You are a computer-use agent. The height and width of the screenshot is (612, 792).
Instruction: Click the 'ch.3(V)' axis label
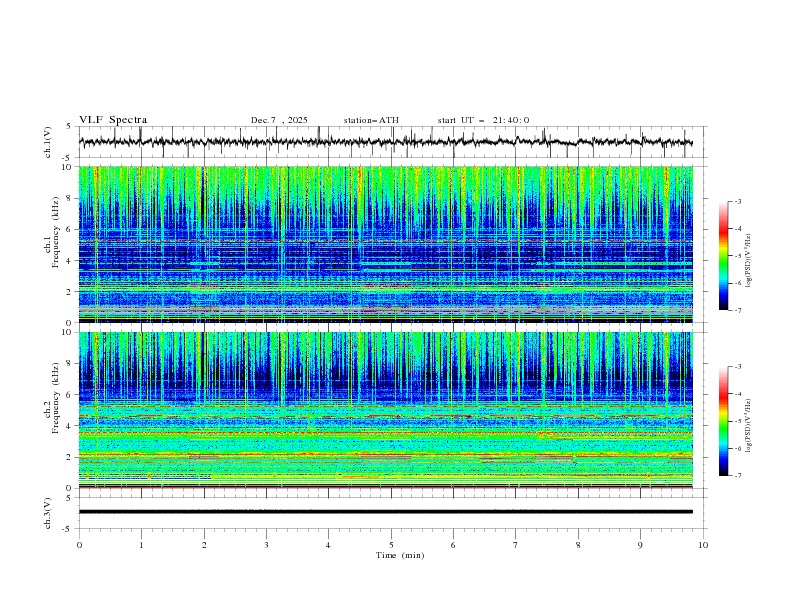pyautogui.click(x=48, y=513)
